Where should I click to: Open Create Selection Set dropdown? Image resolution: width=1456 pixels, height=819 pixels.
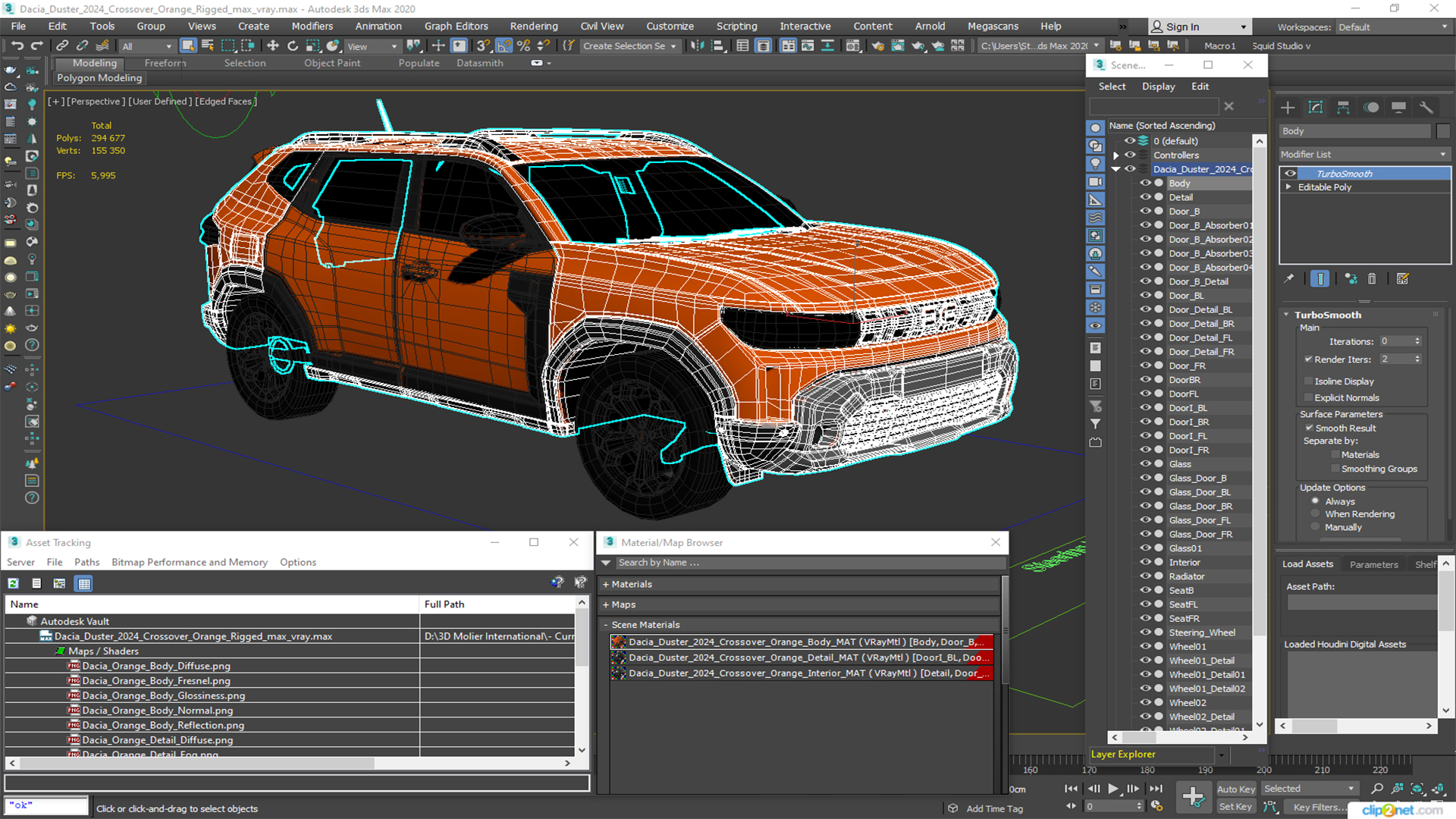tap(629, 46)
